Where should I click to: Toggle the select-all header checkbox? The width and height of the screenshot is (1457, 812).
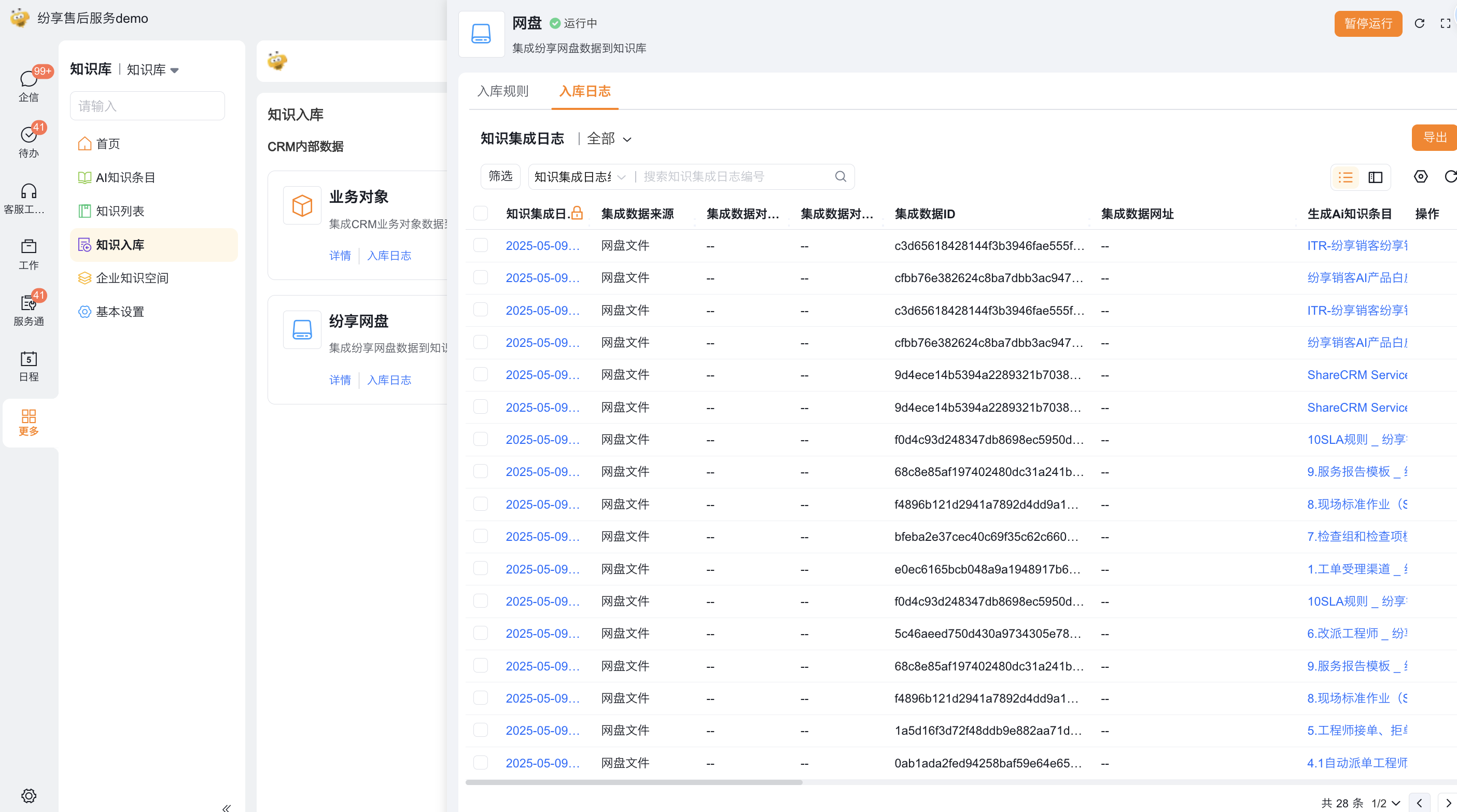[x=480, y=213]
